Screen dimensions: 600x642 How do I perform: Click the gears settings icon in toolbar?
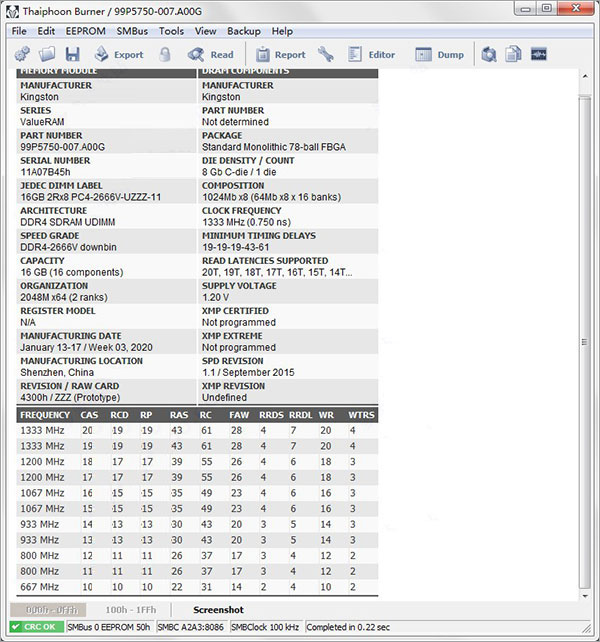point(22,55)
